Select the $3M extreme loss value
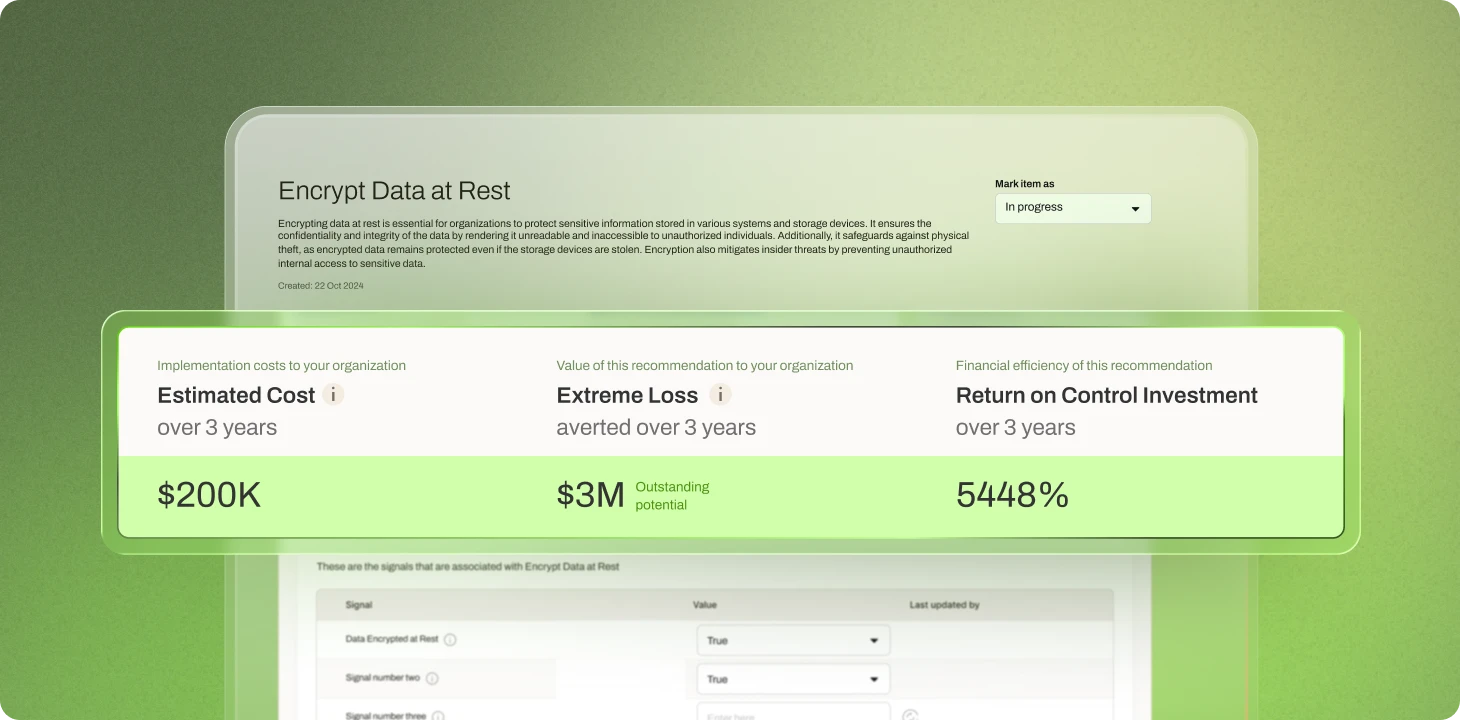Screen dimensions: 1460x720 (x=590, y=495)
